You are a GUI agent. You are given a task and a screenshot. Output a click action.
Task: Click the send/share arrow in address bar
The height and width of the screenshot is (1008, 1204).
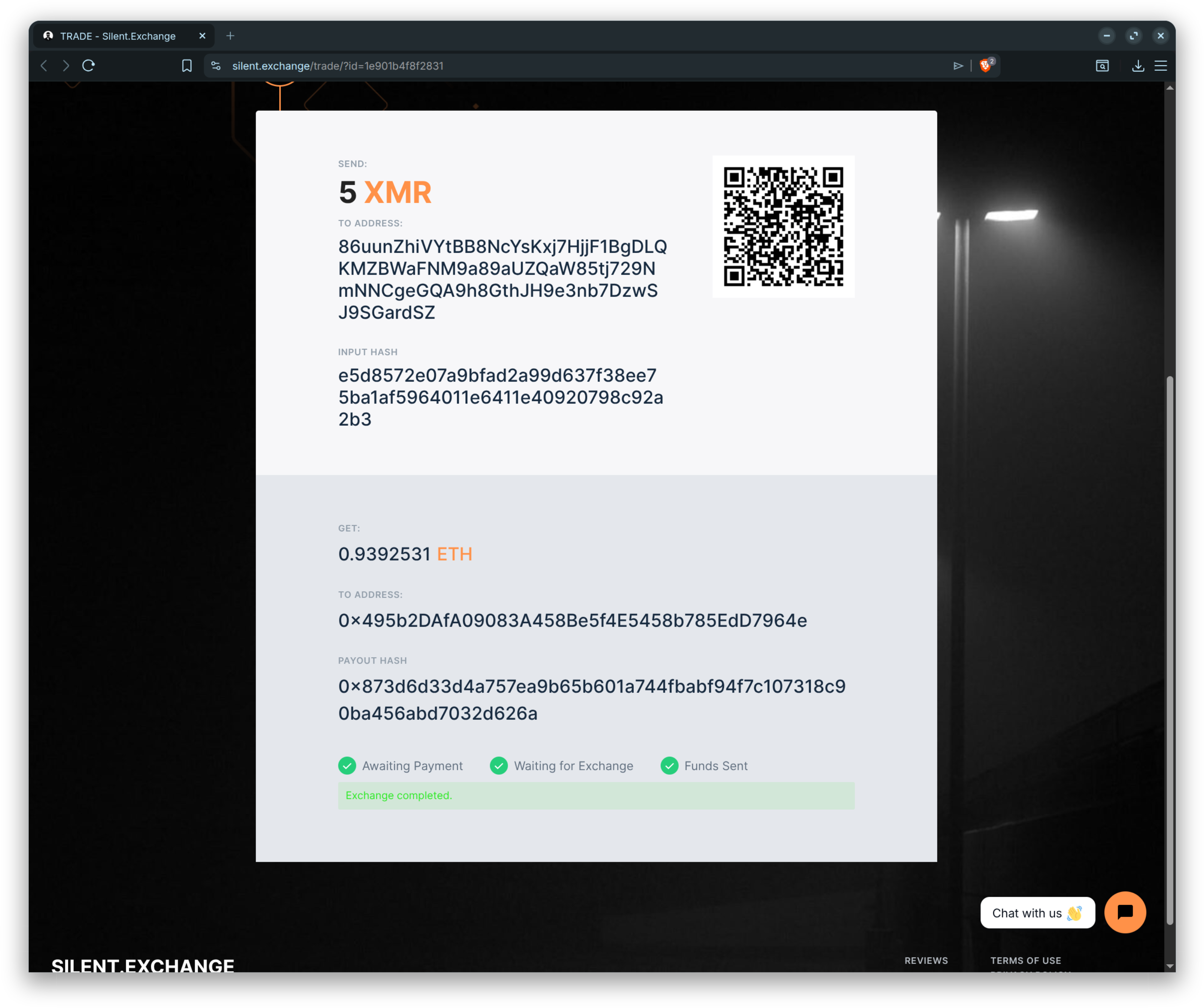(958, 66)
